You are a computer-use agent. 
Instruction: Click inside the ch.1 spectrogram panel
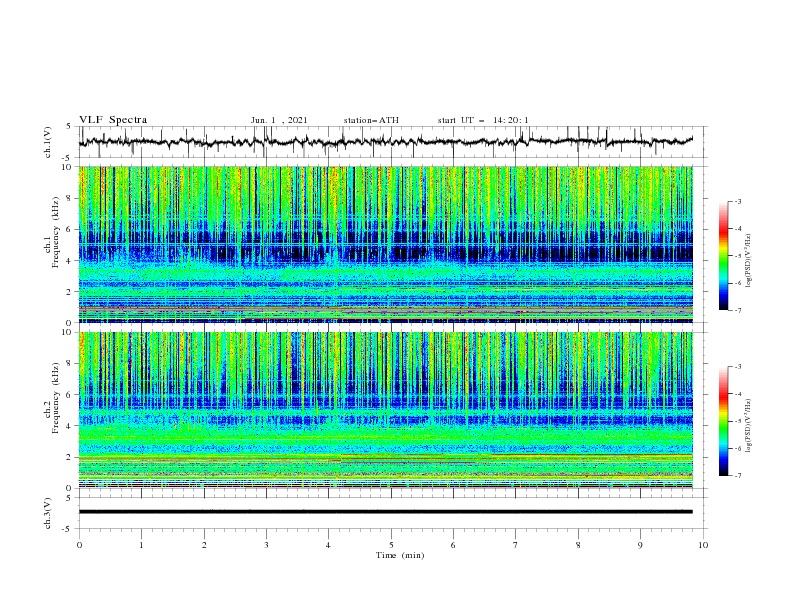[385, 244]
